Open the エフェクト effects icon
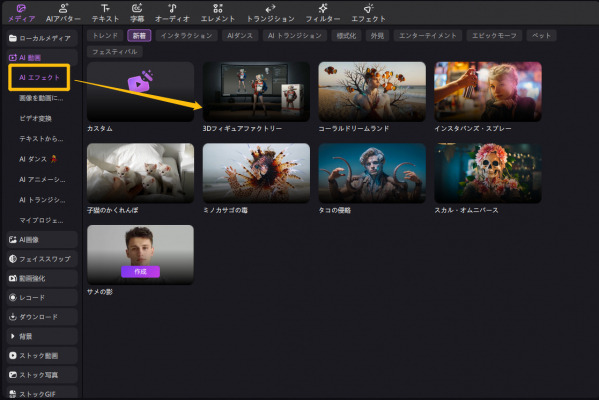 pyautogui.click(x=368, y=8)
